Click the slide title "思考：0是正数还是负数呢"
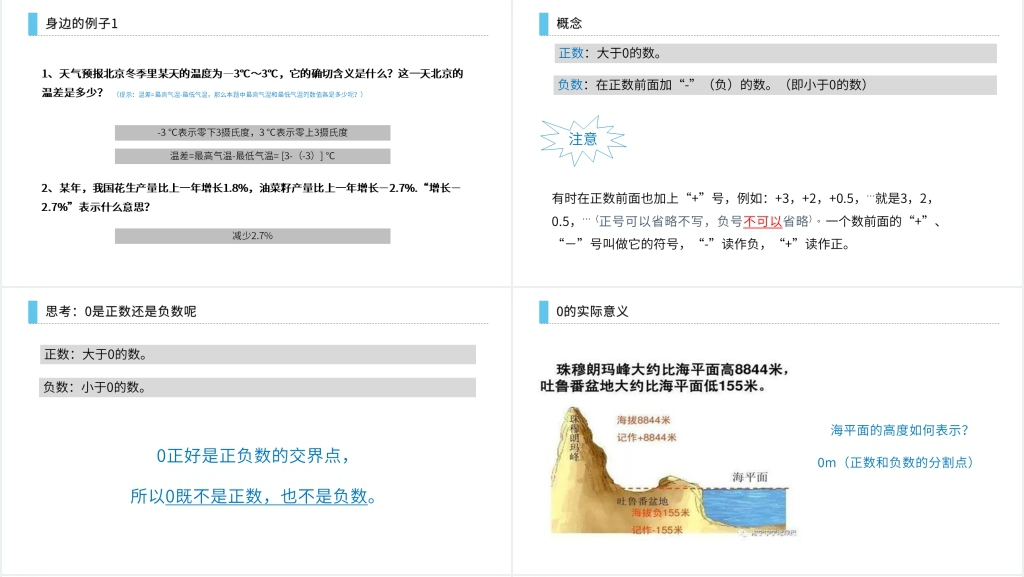 [121, 311]
